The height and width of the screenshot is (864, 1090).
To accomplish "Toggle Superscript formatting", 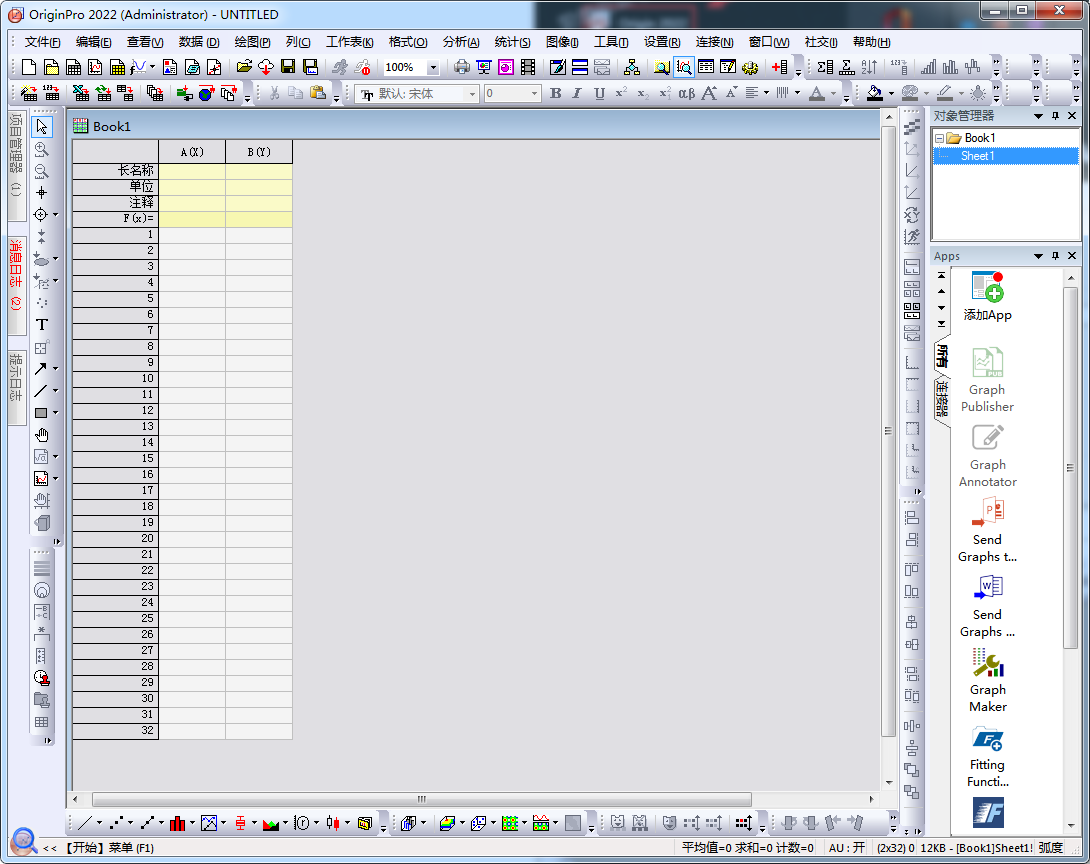I will (x=621, y=93).
